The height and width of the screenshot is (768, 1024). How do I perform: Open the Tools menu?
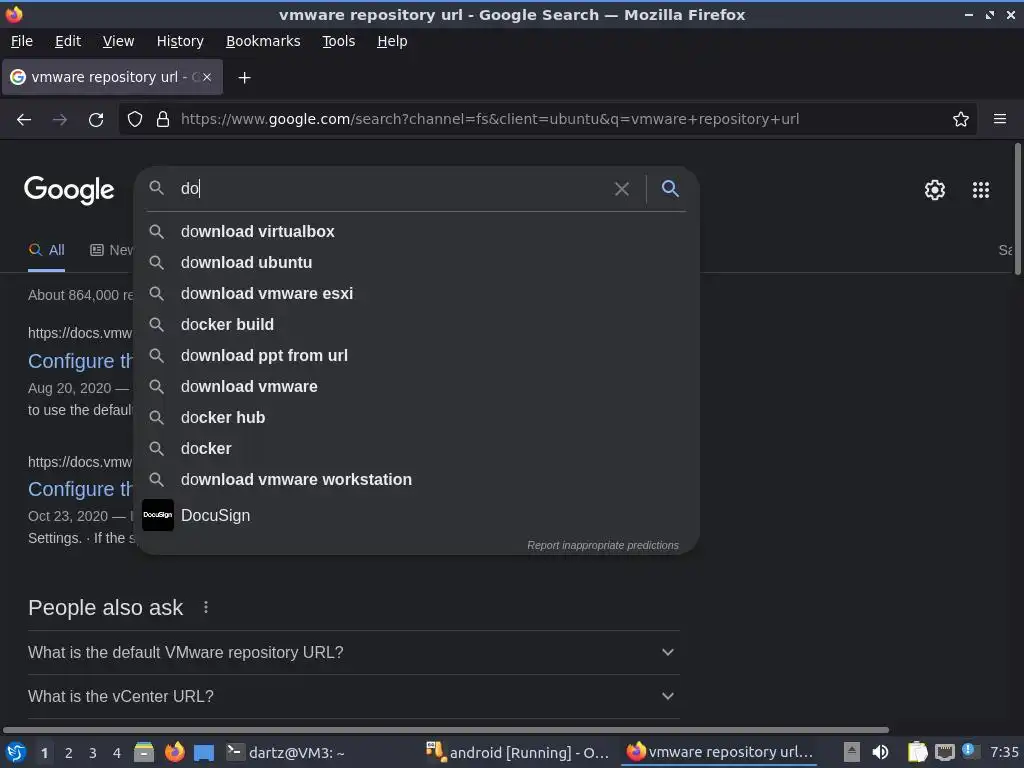click(x=338, y=41)
